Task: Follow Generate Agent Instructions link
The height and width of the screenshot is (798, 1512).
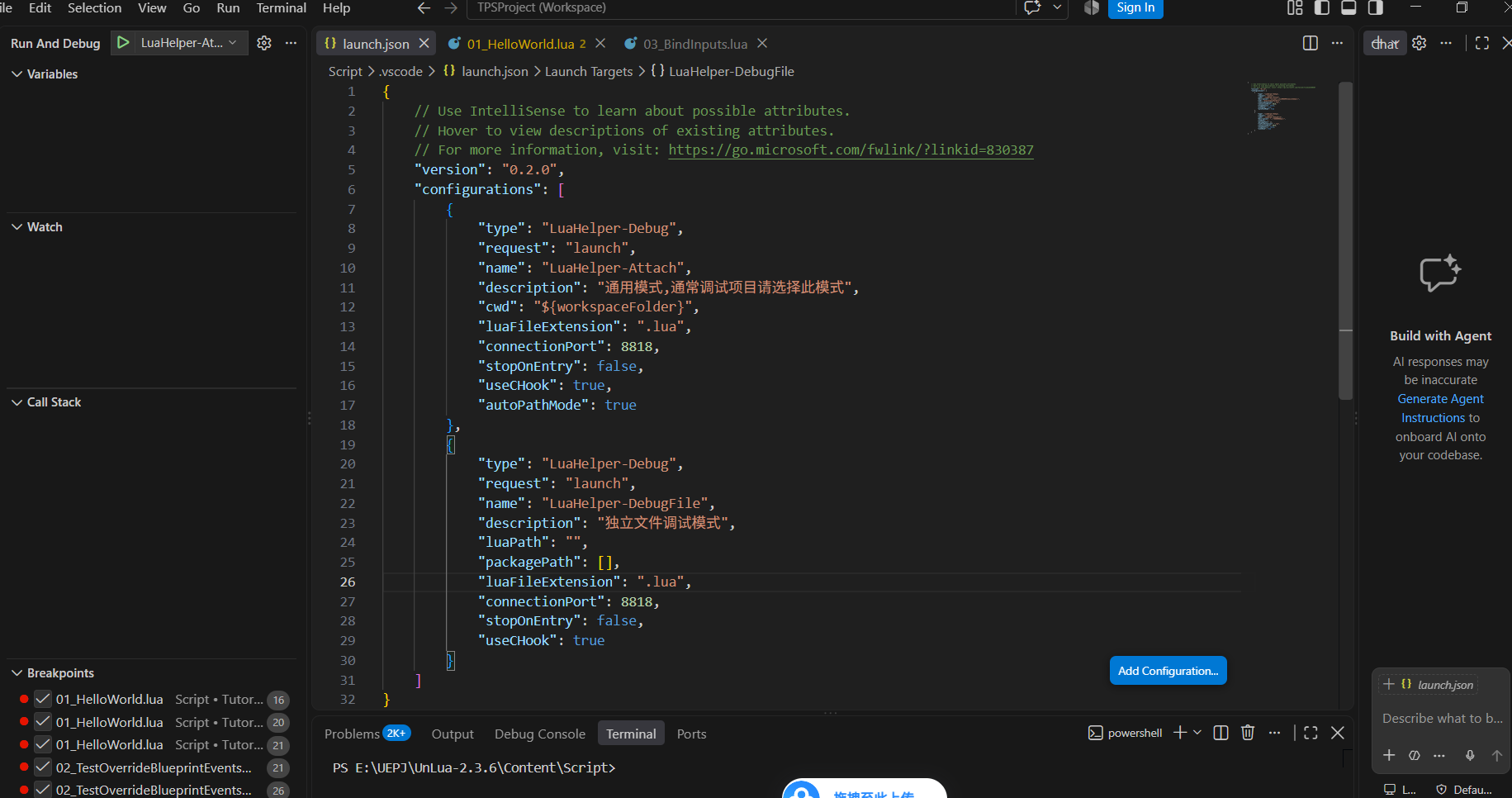Action: click(1441, 408)
